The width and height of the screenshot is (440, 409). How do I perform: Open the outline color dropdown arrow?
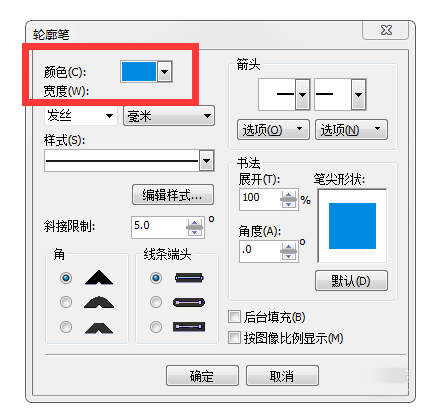(x=164, y=71)
